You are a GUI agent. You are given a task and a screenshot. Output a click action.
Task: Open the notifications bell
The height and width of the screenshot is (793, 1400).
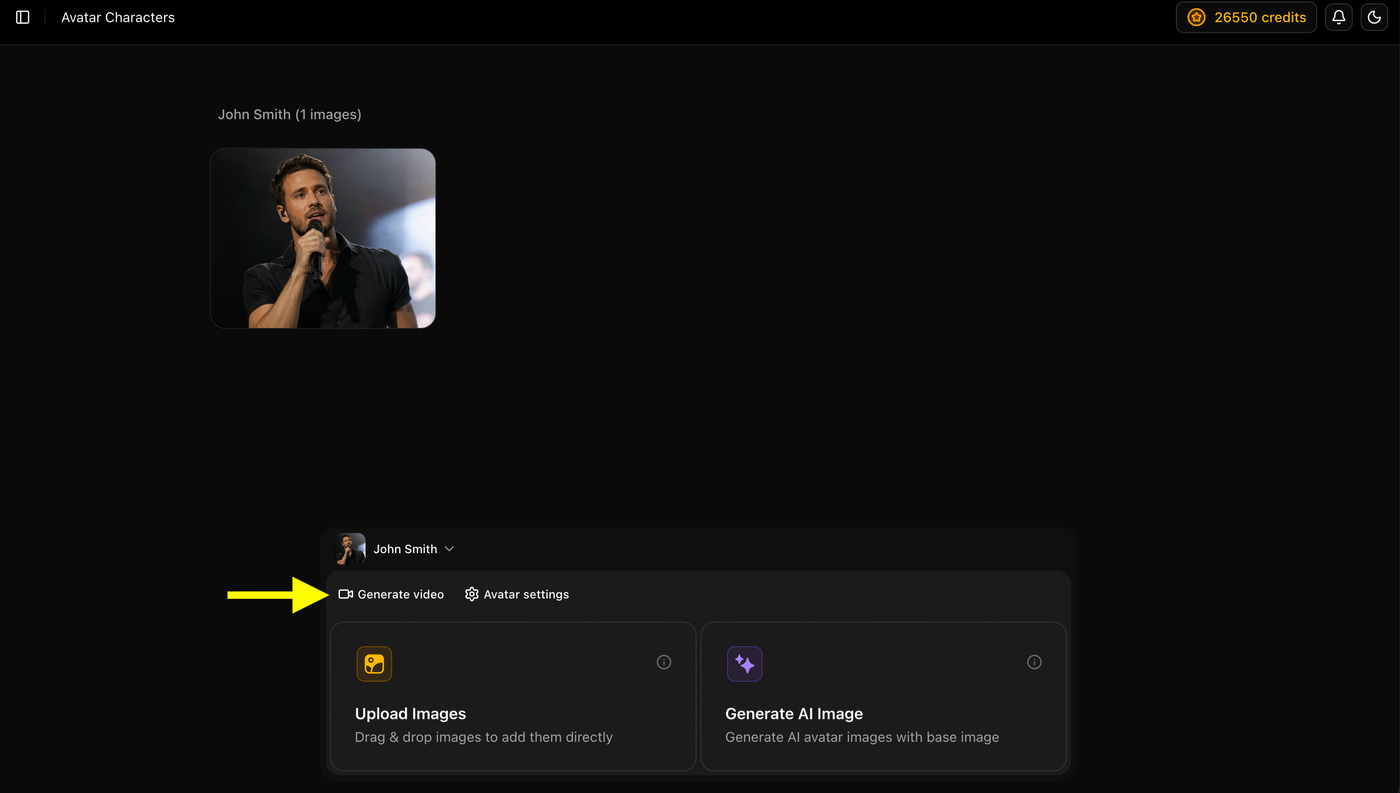[x=1338, y=17]
